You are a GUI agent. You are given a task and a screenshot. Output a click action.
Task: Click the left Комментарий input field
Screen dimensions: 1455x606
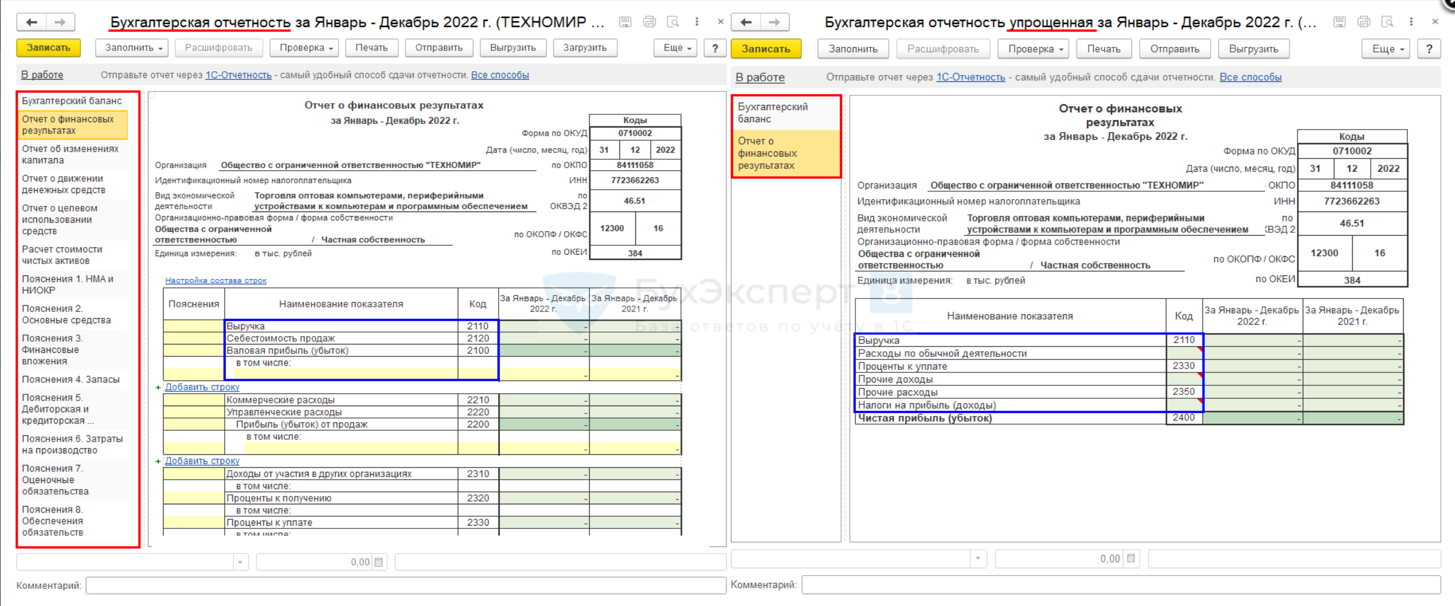[405, 585]
